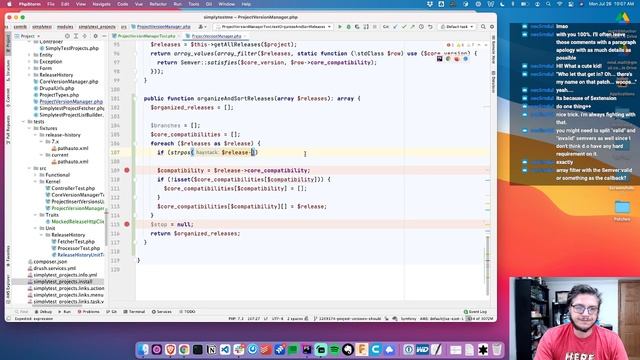Toggle Database right tool window
Image resolution: width=640 pixels, height=360 pixels.
(x=493, y=82)
